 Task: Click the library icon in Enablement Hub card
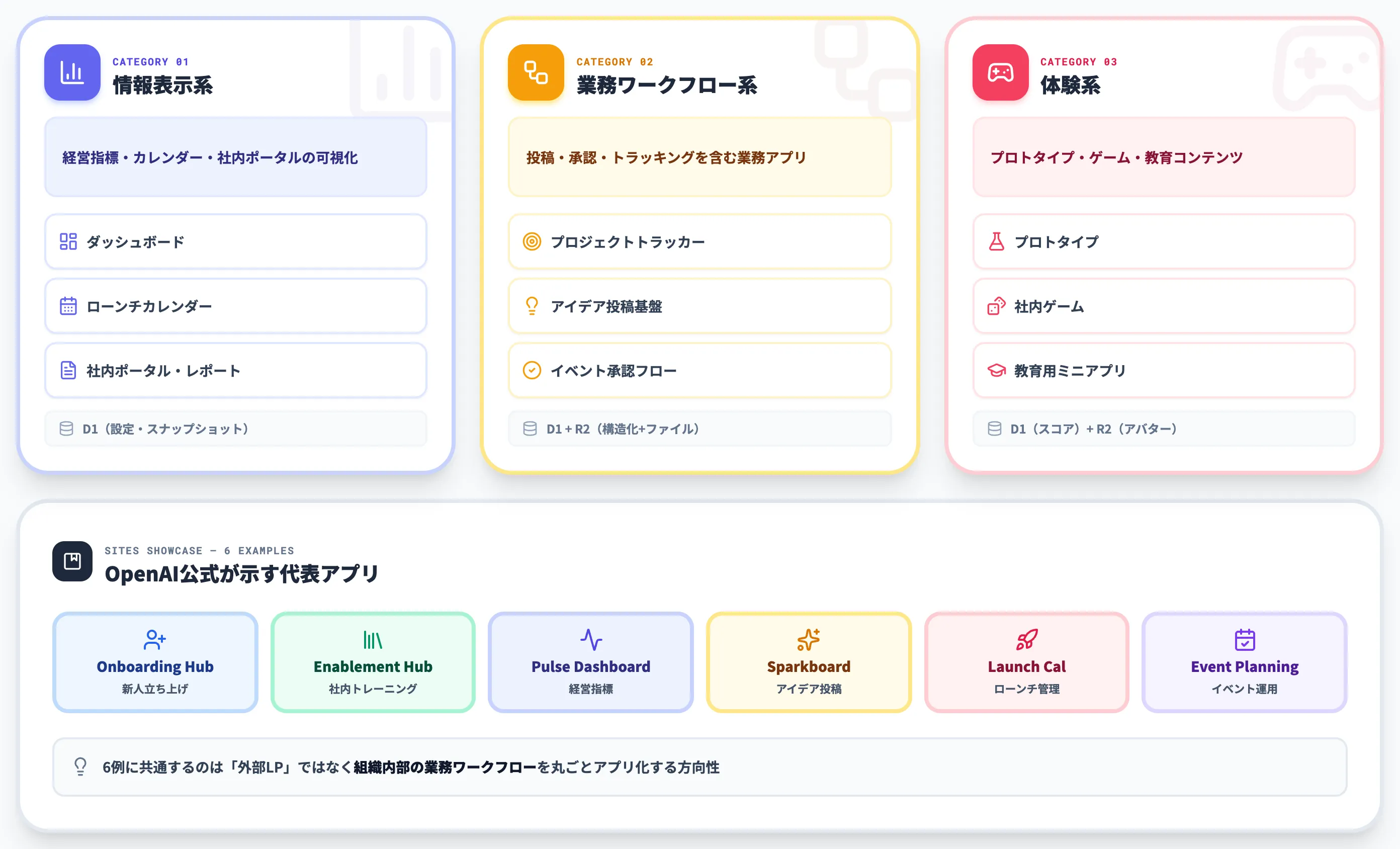[373, 639]
